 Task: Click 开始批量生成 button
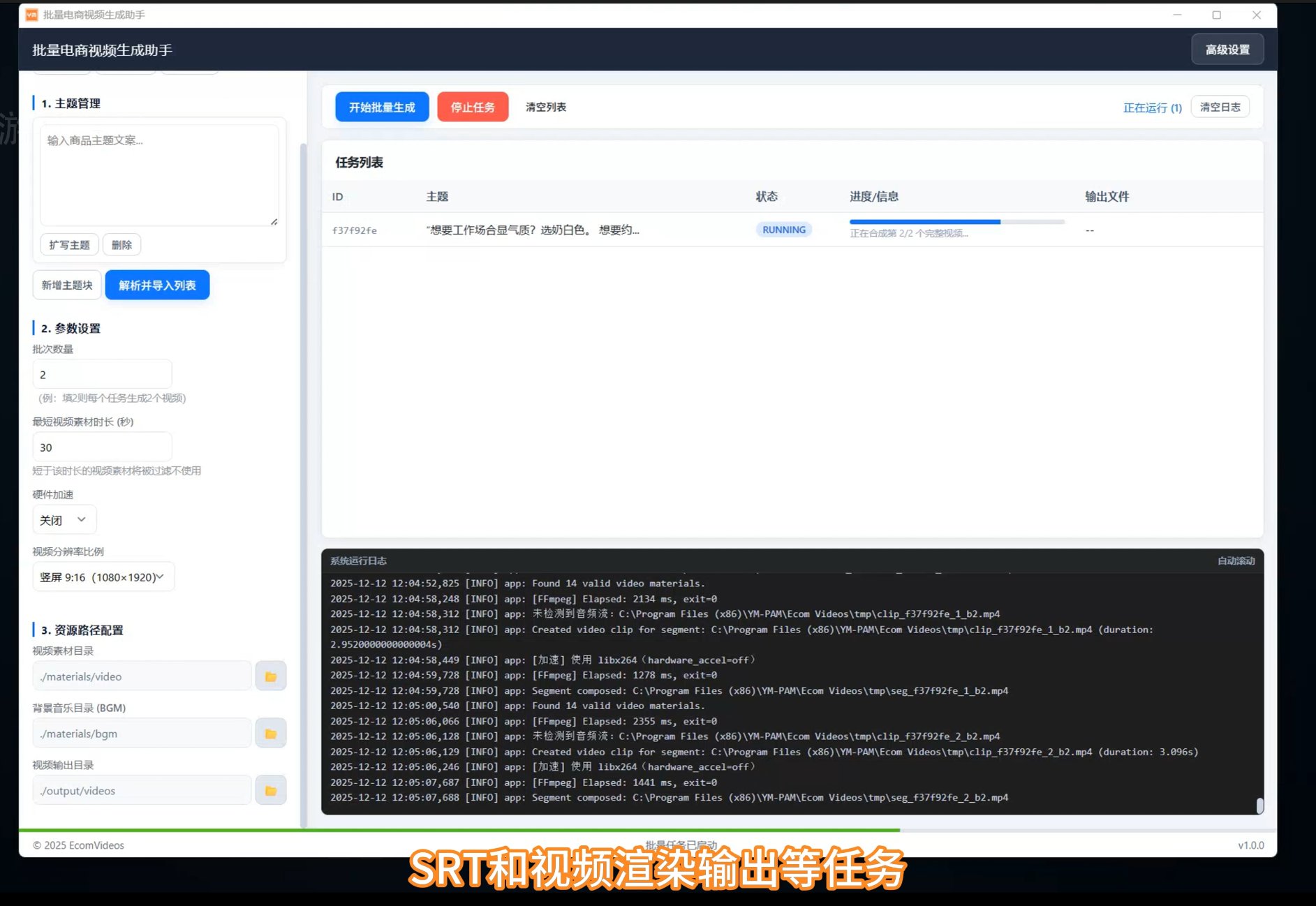coord(382,107)
